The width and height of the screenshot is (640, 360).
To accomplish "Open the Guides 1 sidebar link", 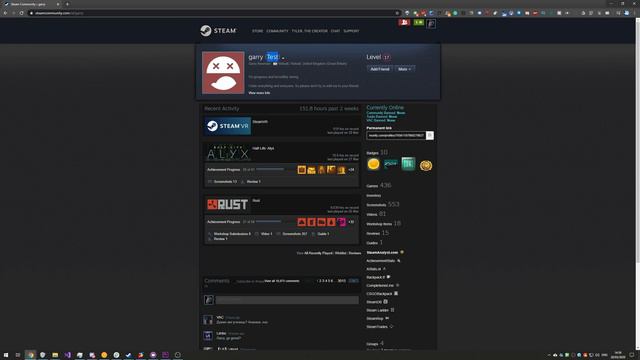I will tap(374, 243).
